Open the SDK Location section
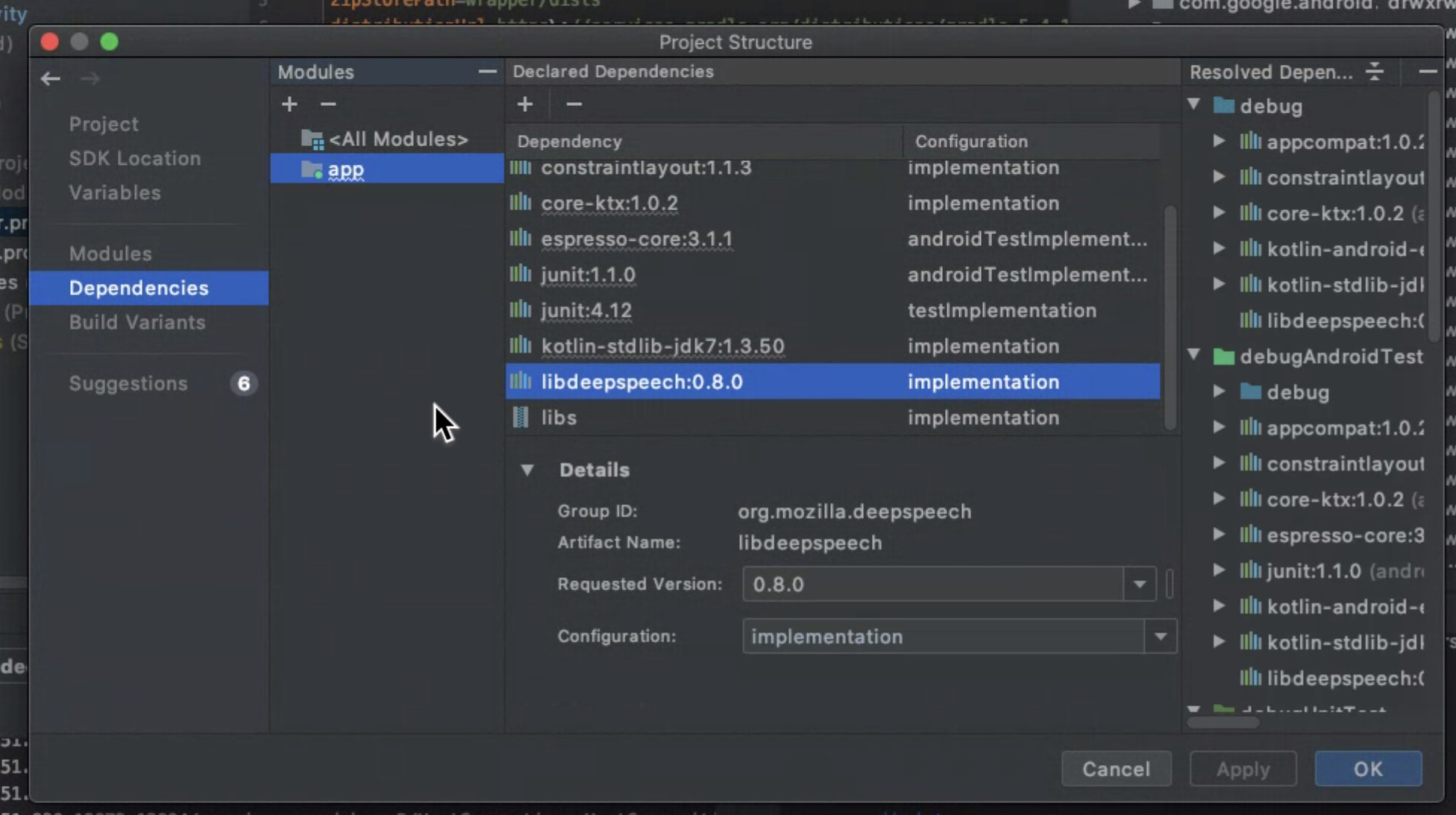This screenshot has width=1456, height=815. click(x=134, y=158)
